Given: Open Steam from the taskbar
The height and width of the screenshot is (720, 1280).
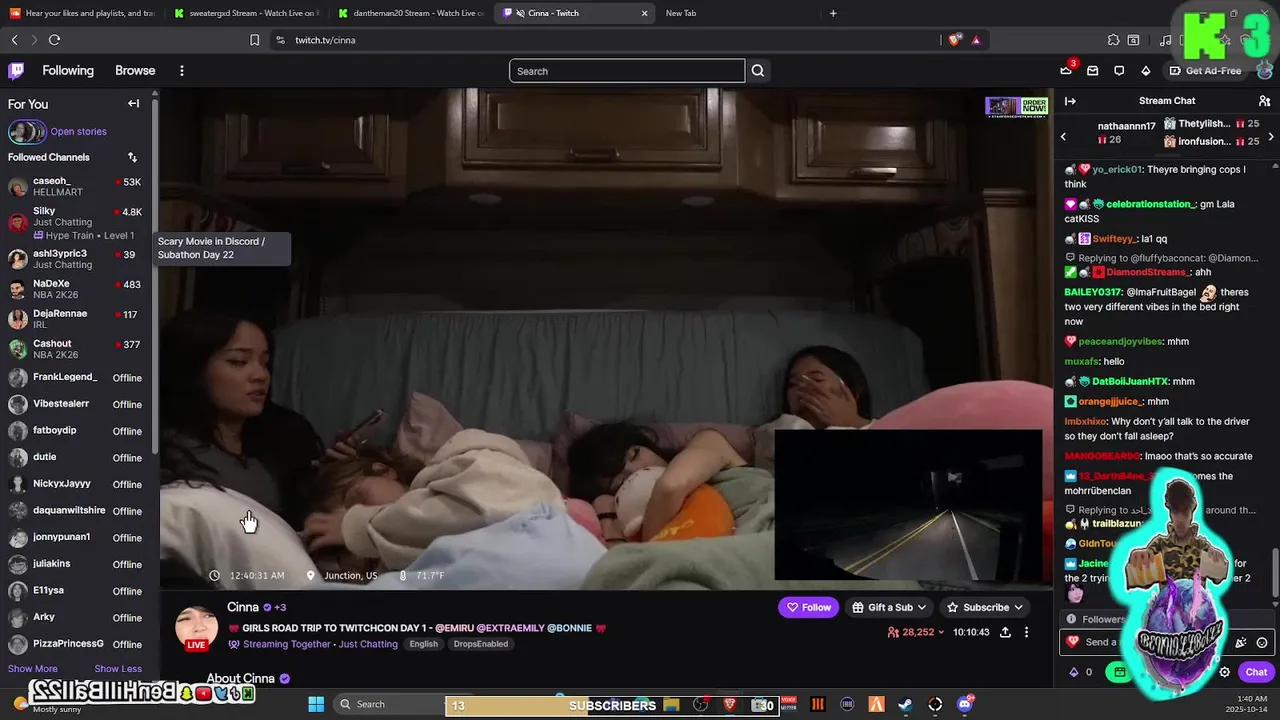Looking at the screenshot, I should pyautogui.click(x=905, y=704).
